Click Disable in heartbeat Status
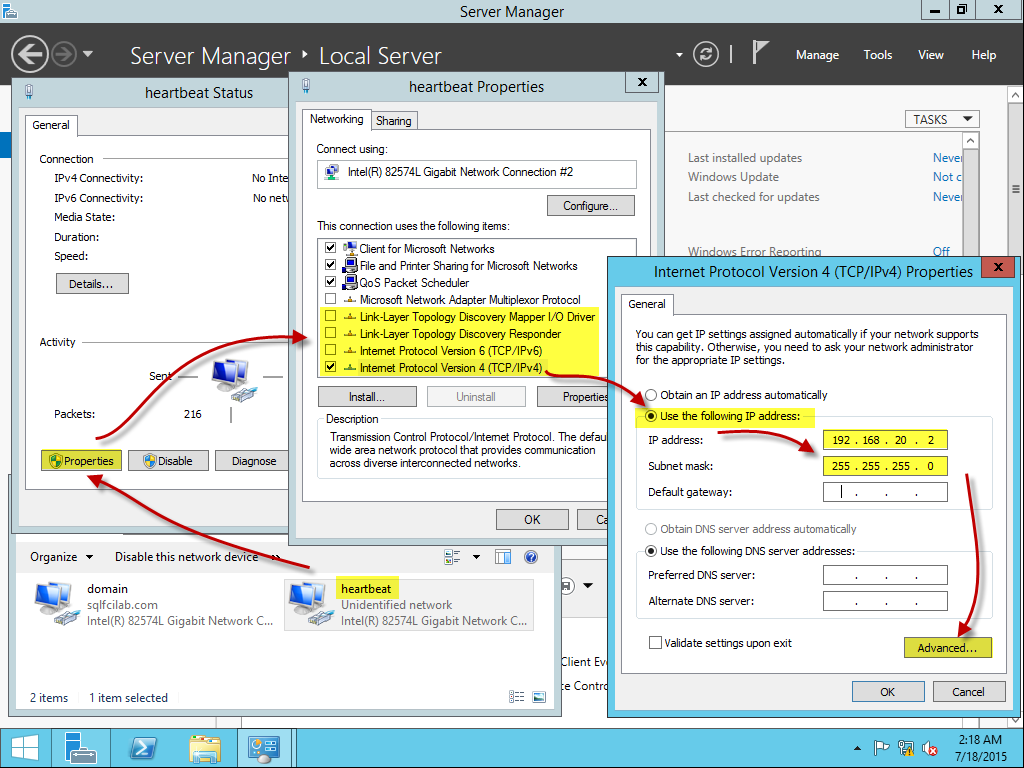 [x=168, y=461]
